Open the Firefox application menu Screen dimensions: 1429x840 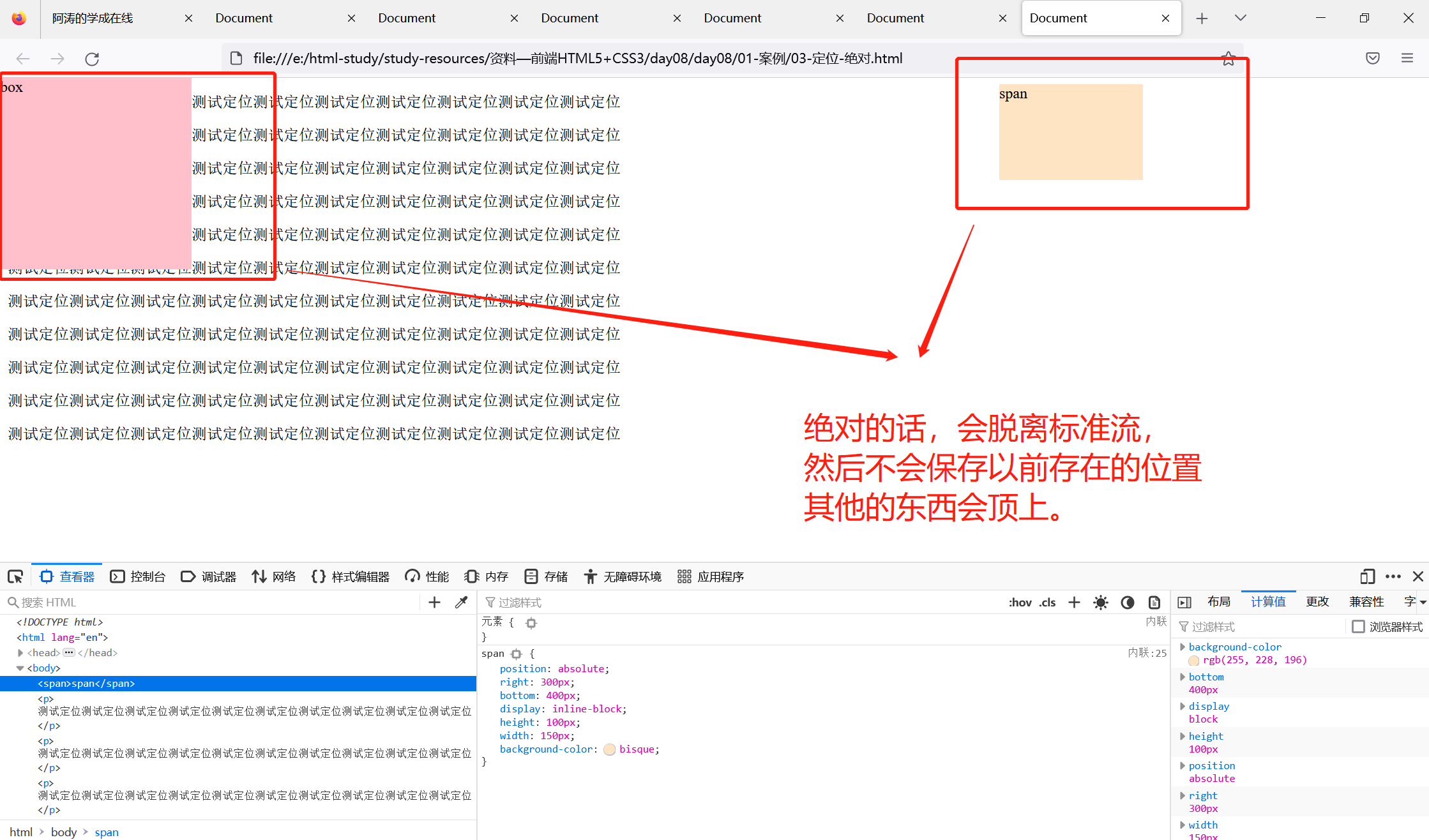click(1407, 59)
